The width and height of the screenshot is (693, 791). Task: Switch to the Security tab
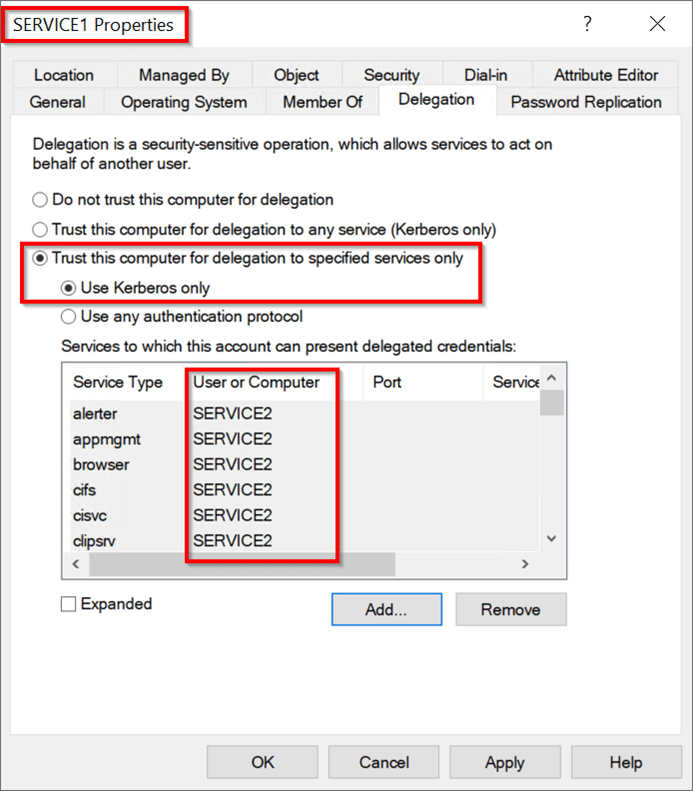pos(392,75)
